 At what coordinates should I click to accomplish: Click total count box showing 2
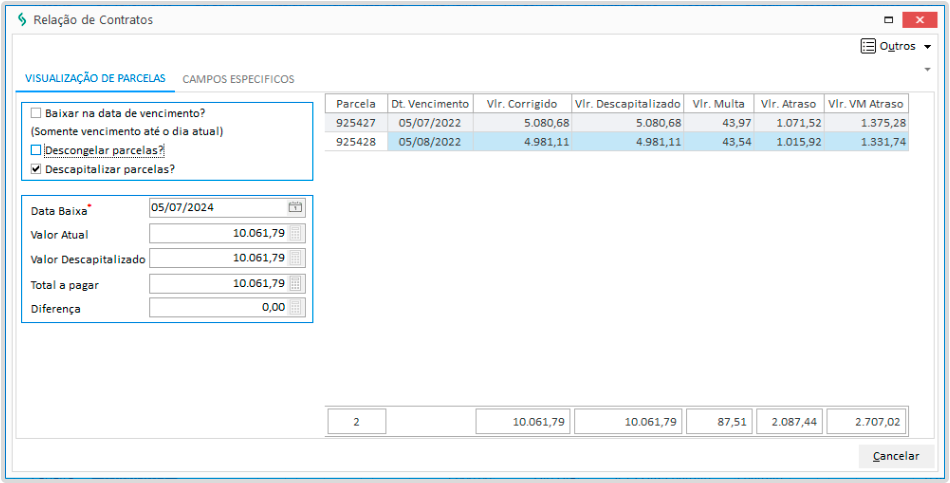(x=357, y=422)
